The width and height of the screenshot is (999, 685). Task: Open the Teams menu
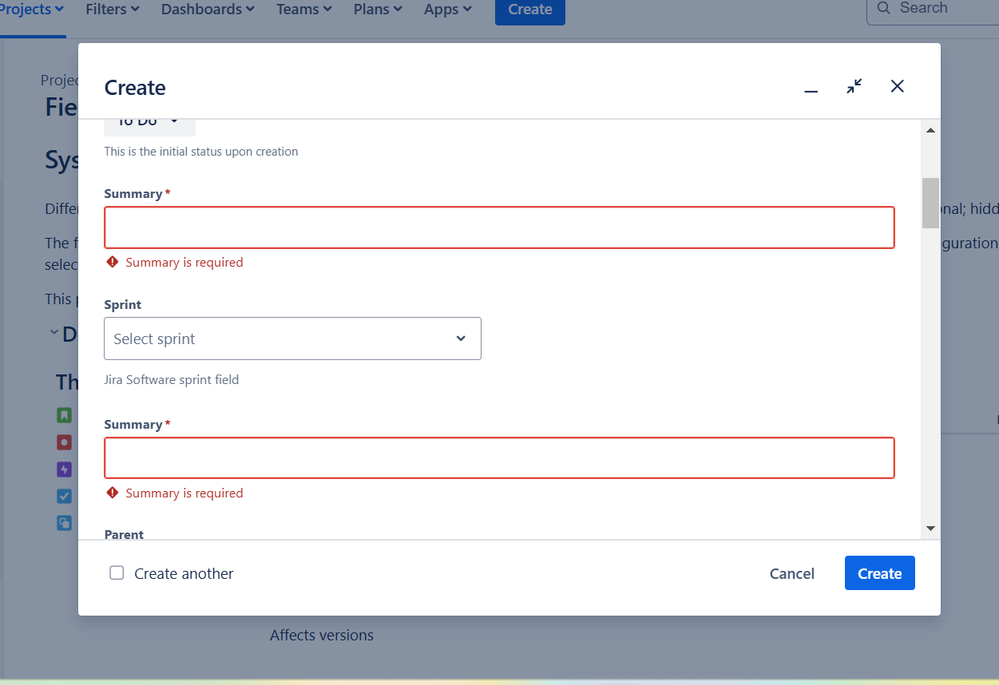coord(304,10)
